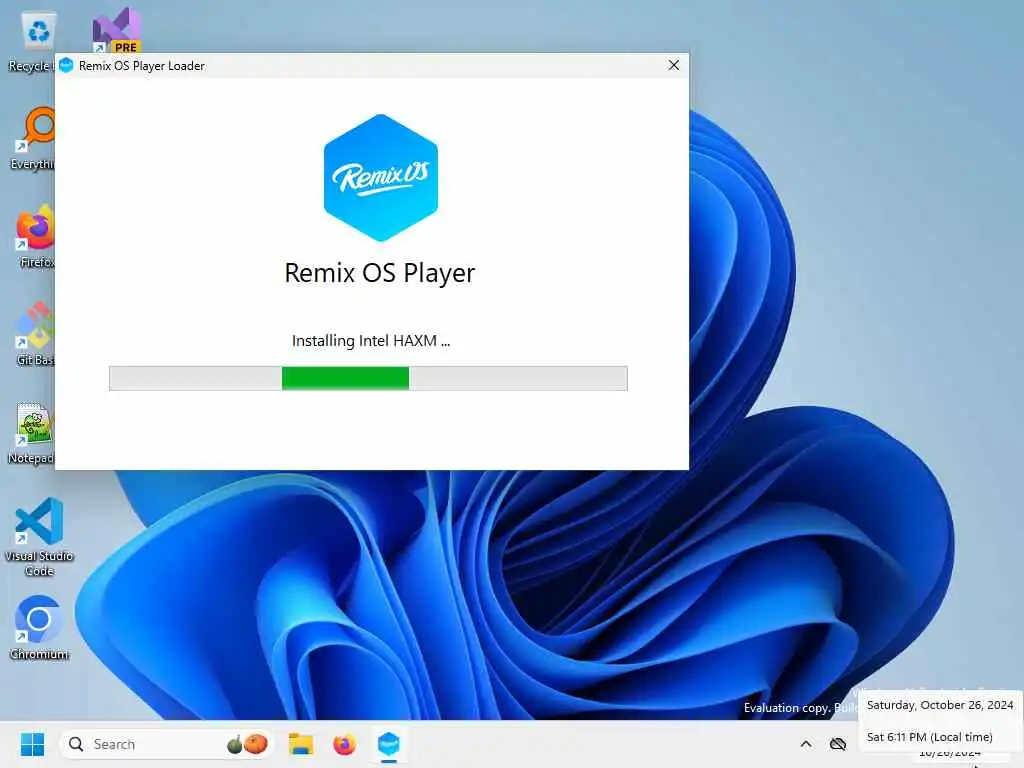The width and height of the screenshot is (1024, 768).
Task: Click the Remix OS hexagon logo
Action: pyautogui.click(x=381, y=178)
